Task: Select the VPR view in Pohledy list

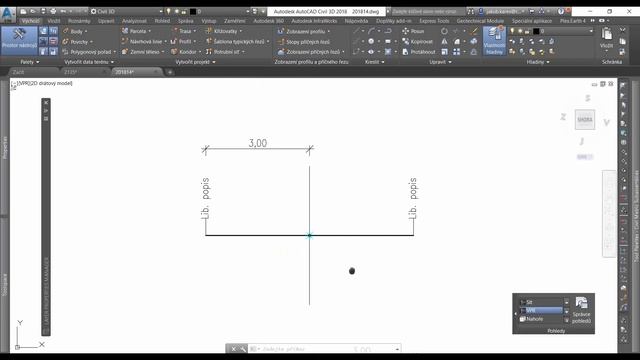Action: [x=541, y=311]
